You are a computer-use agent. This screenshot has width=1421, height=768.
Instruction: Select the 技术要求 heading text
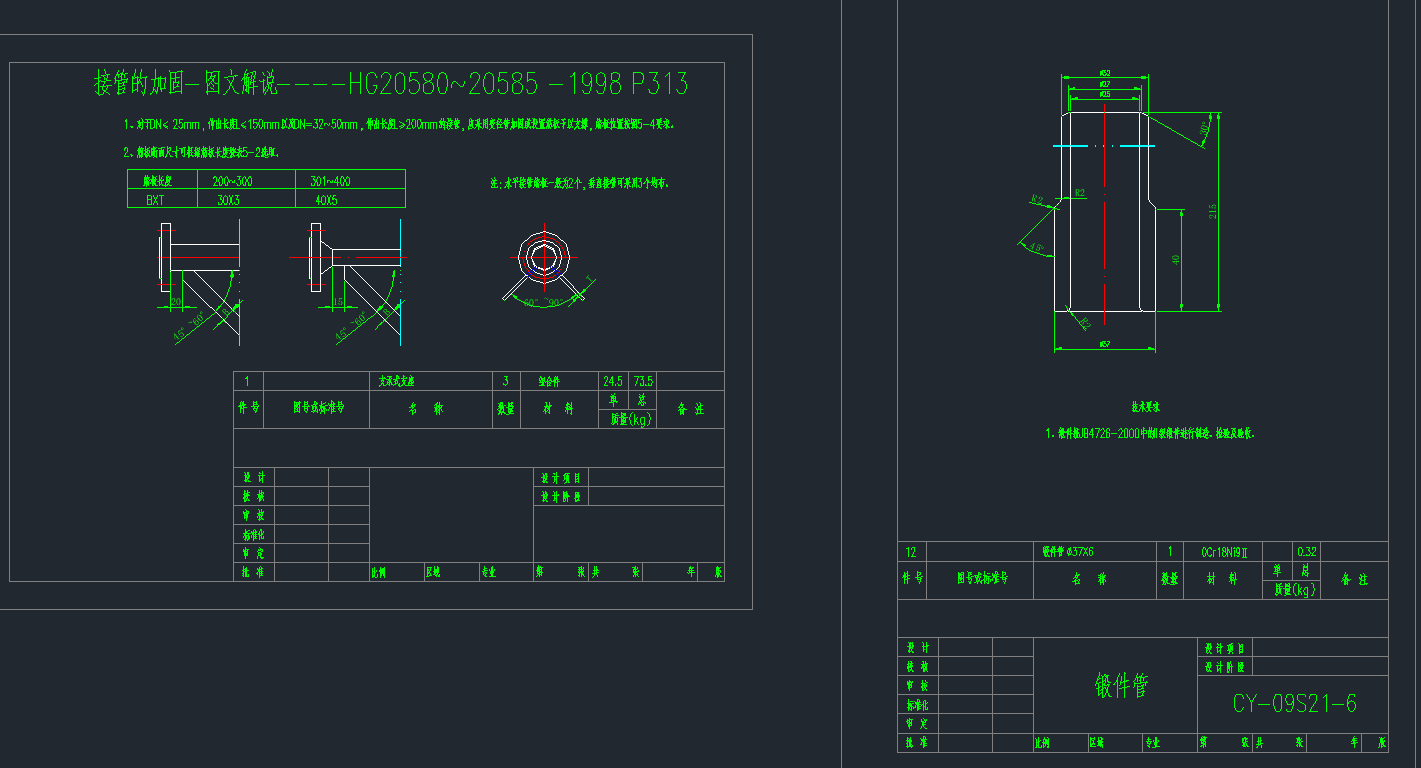1145,408
